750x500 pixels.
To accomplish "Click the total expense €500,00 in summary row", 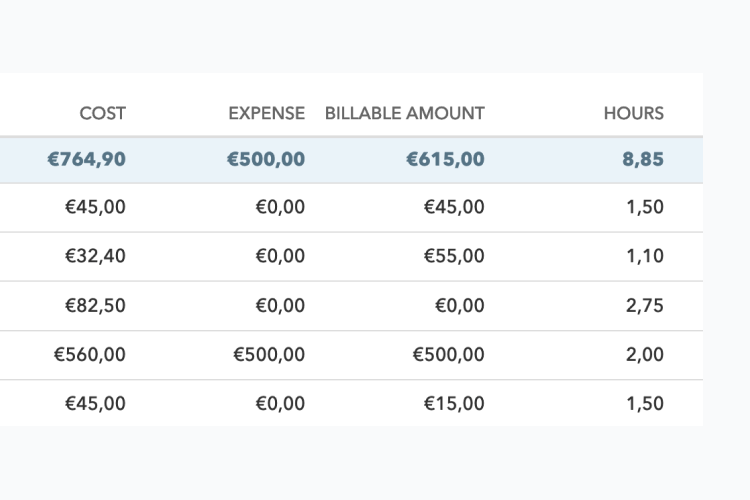I will 266,159.
